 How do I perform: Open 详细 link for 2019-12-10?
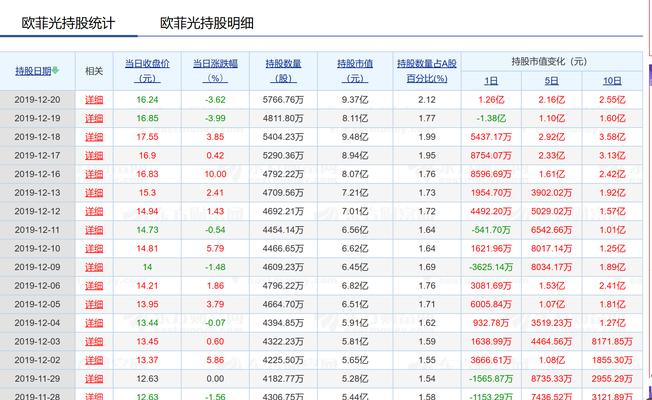94,249
